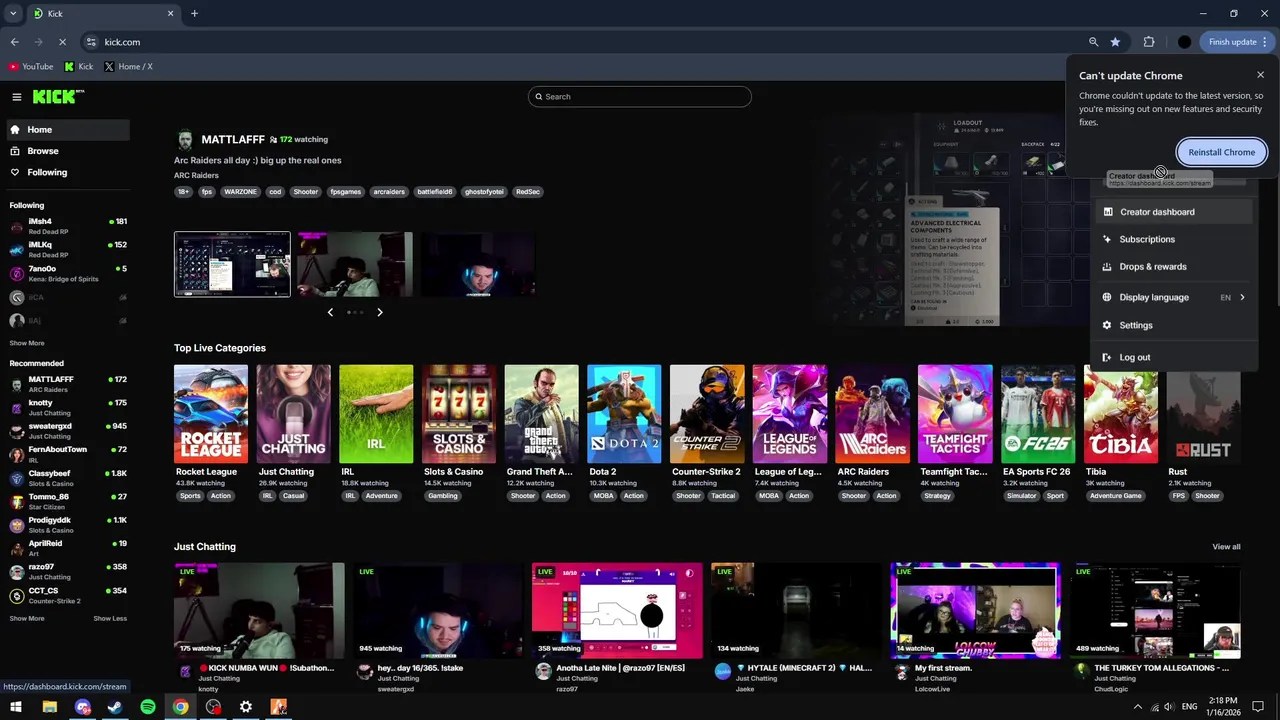Click Show Less under Recommended list
Viewport: 1280px width, 720px height.
click(x=110, y=618)
